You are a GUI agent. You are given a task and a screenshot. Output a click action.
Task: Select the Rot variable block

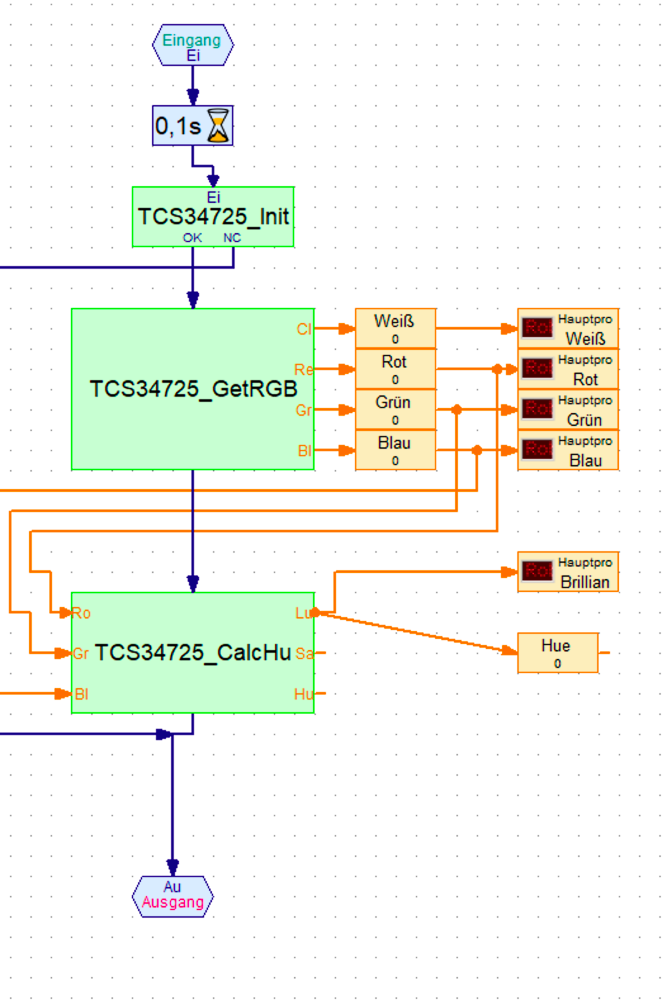(x=395, y=369)
